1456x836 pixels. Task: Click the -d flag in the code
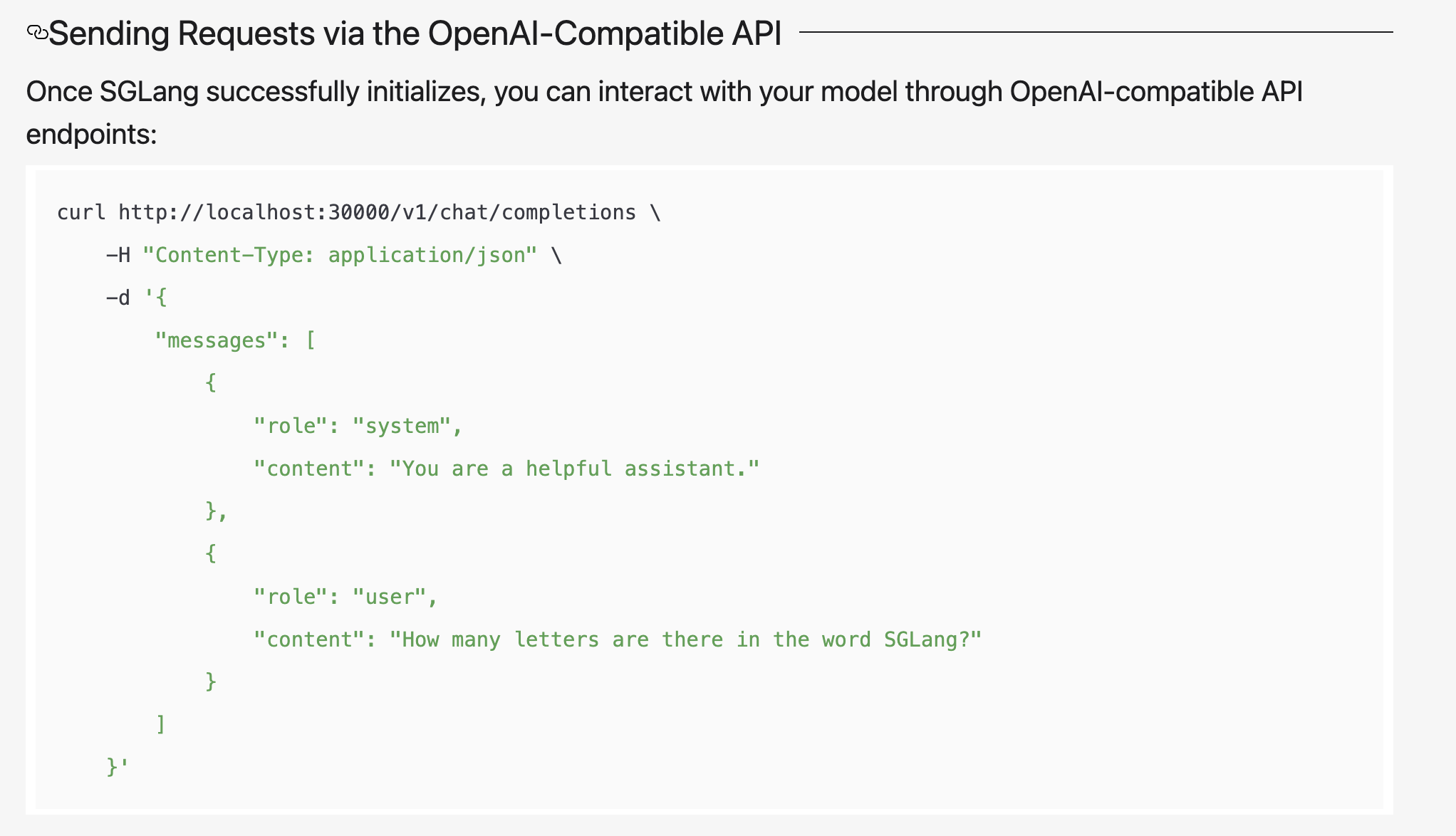pyautogui.click(x=118, y=298)
